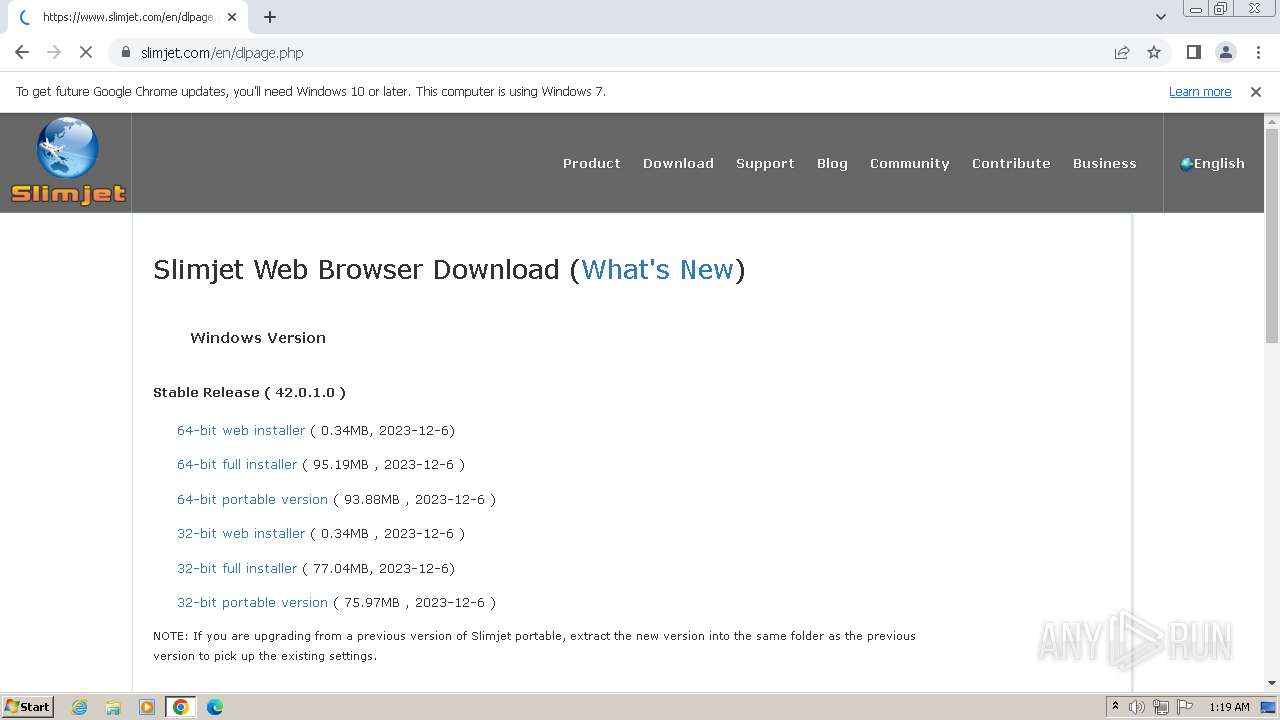Viewport: 1280px width, 720px height.
Task: Bookmark this tab with star icon
Action: click(1154, 52)
